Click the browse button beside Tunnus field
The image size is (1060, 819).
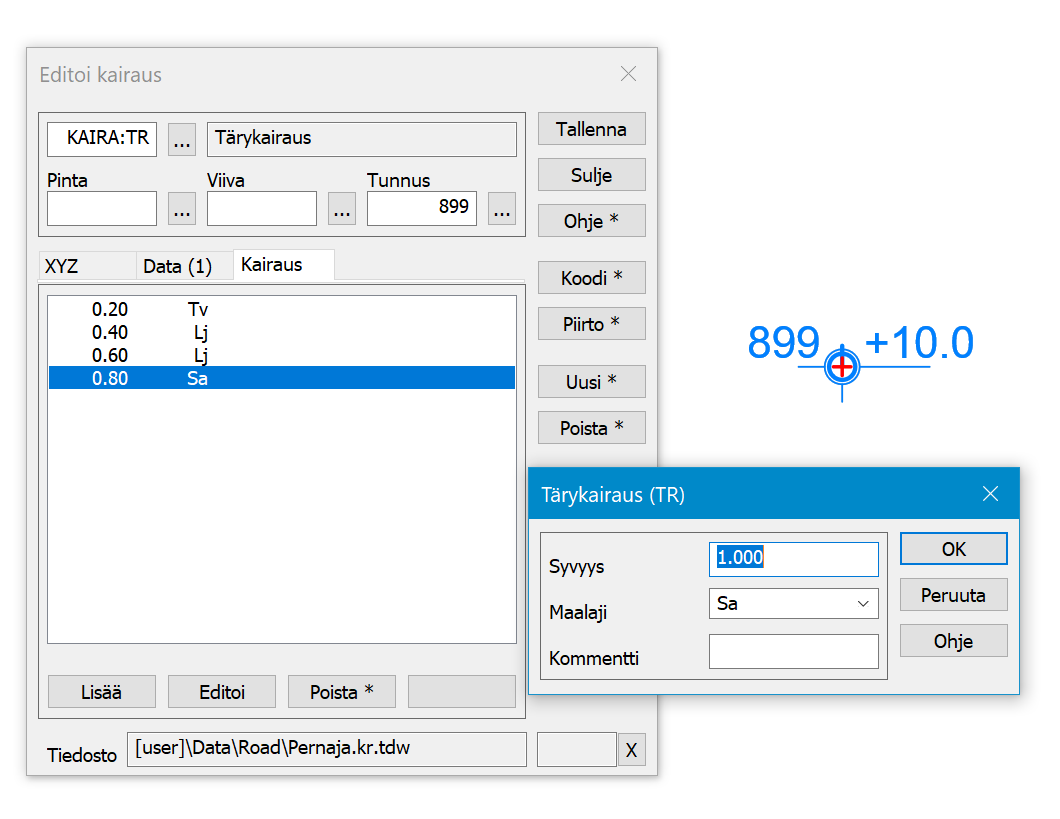(501, 209)
